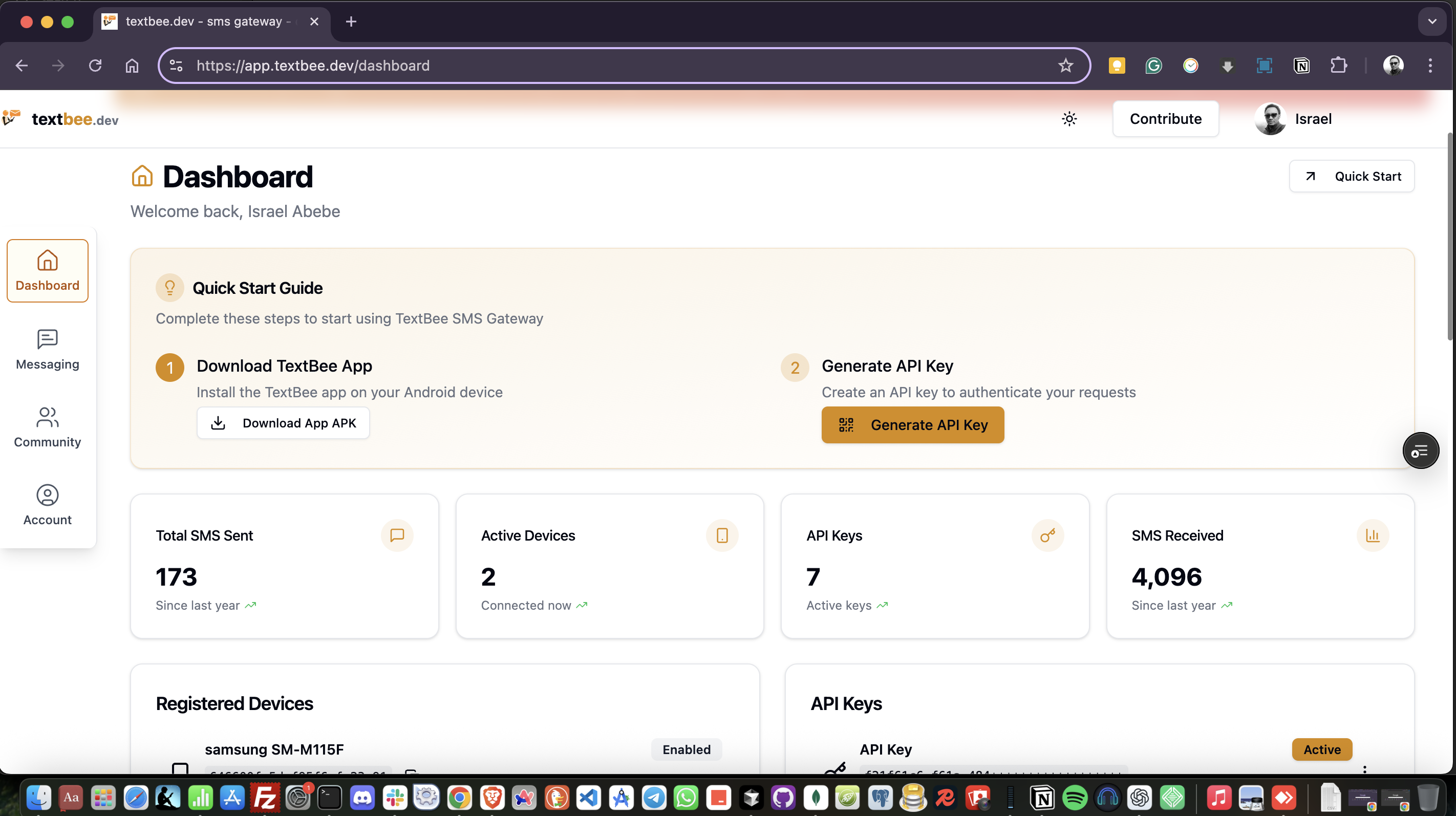Click the floating round support widget button
The image size is (1456, 816).
tap(1420, 450)
